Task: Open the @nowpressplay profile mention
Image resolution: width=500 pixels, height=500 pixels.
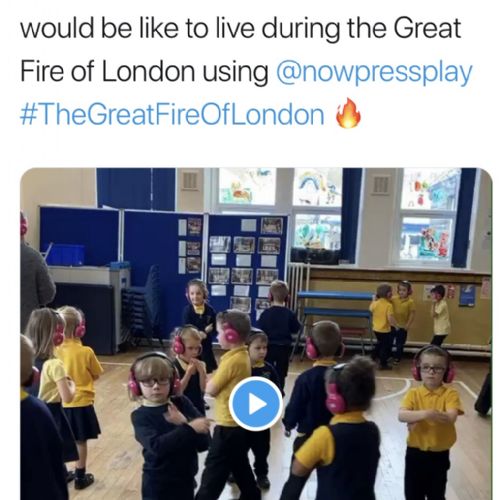Action: point(374,72)
